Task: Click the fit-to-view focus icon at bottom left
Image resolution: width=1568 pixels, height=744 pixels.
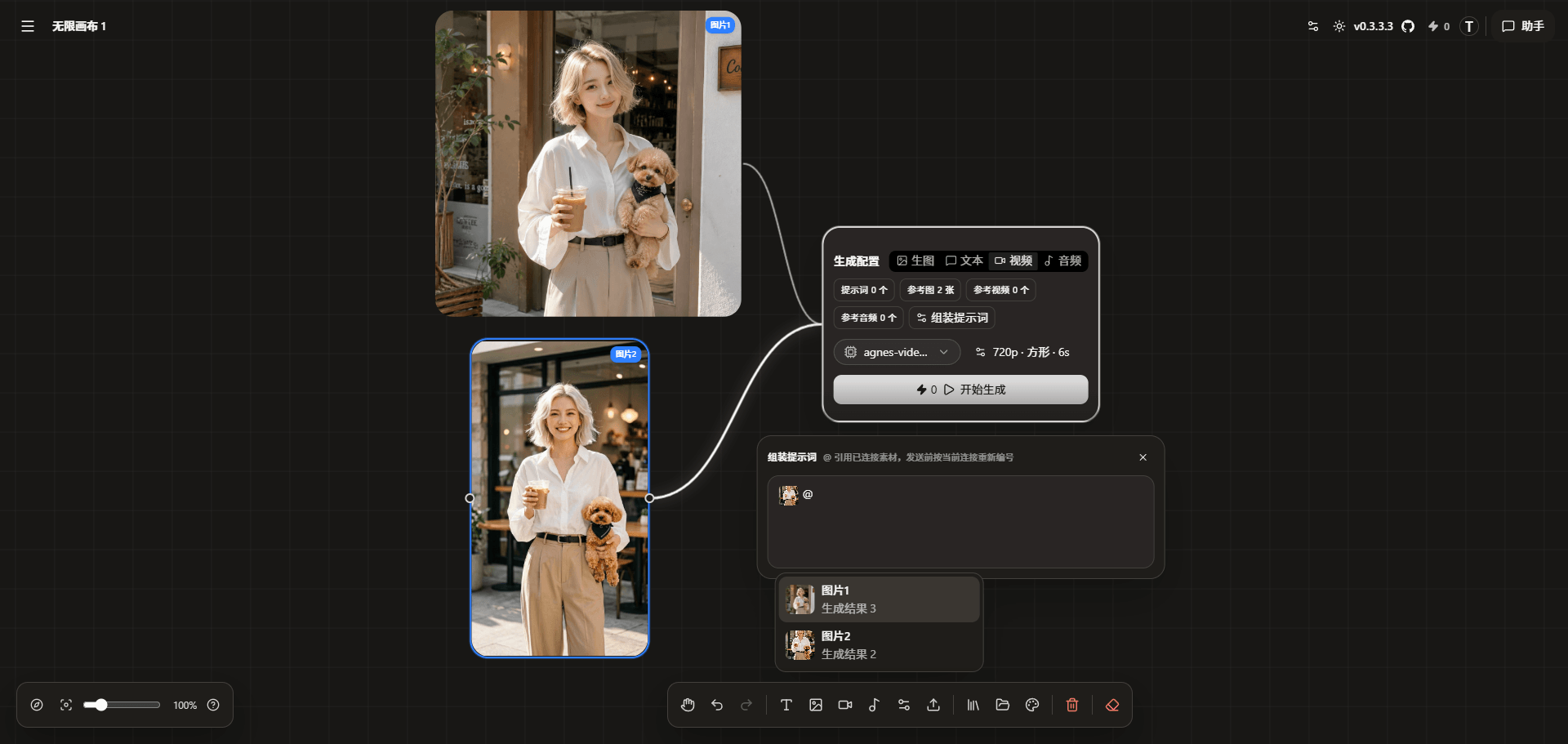Action: tap(66, 705)
